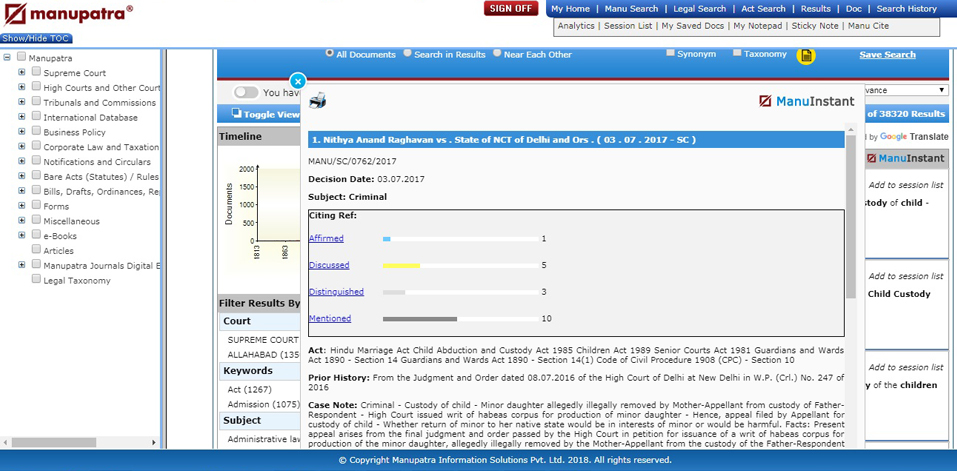The height and width of the screenshot is (471, 957).
Task: Open the relevance sort dropdown
Action: (x=905, y=90)
